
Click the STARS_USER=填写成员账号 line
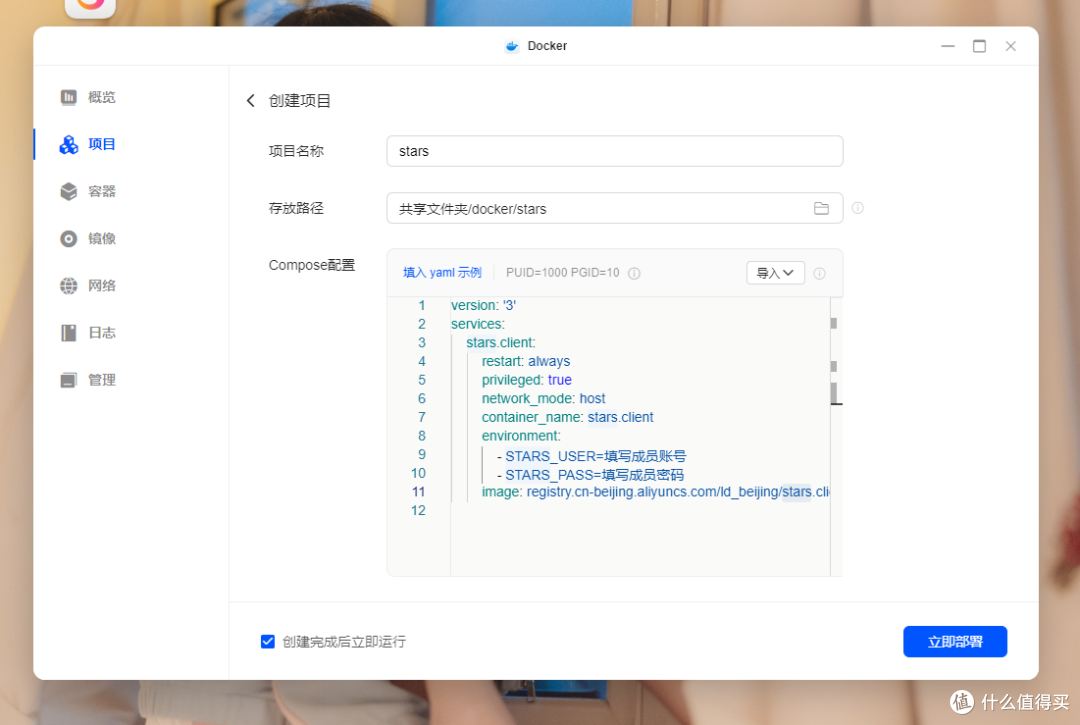(592, 455)
